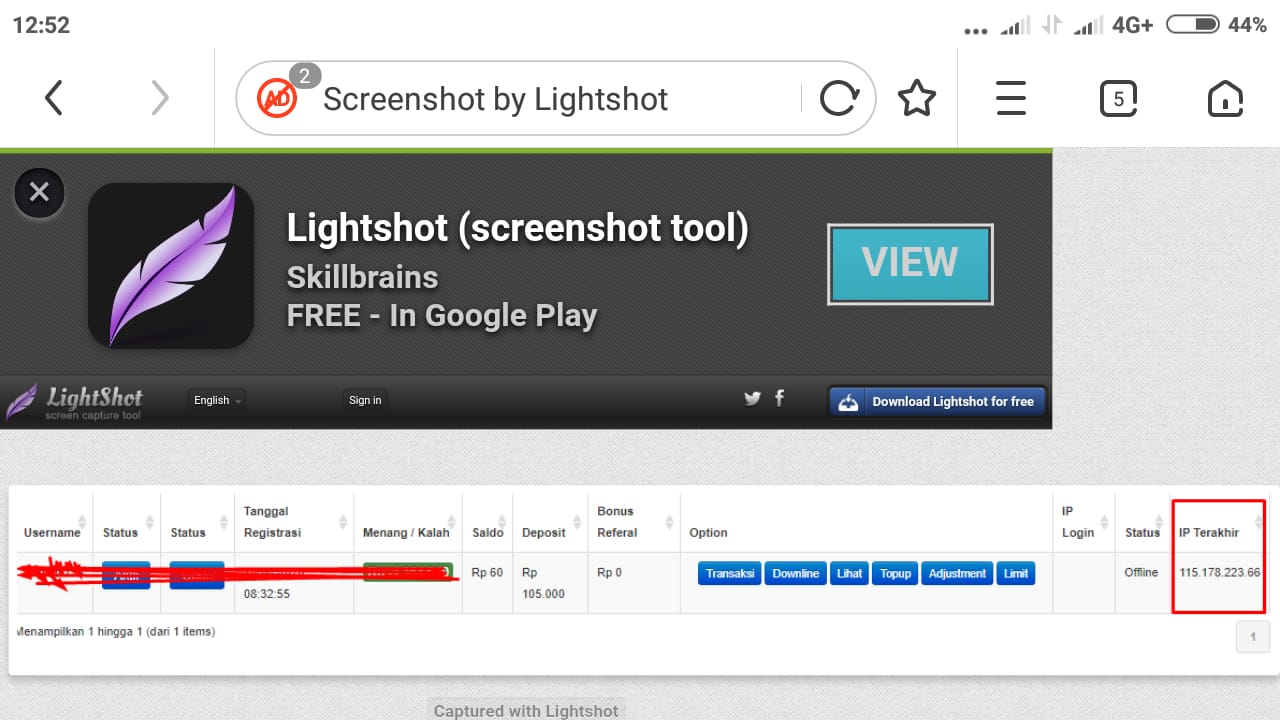Click the Adjustment button
Image resolution: width=1280 pixels, height=720 pixels.
957,574
